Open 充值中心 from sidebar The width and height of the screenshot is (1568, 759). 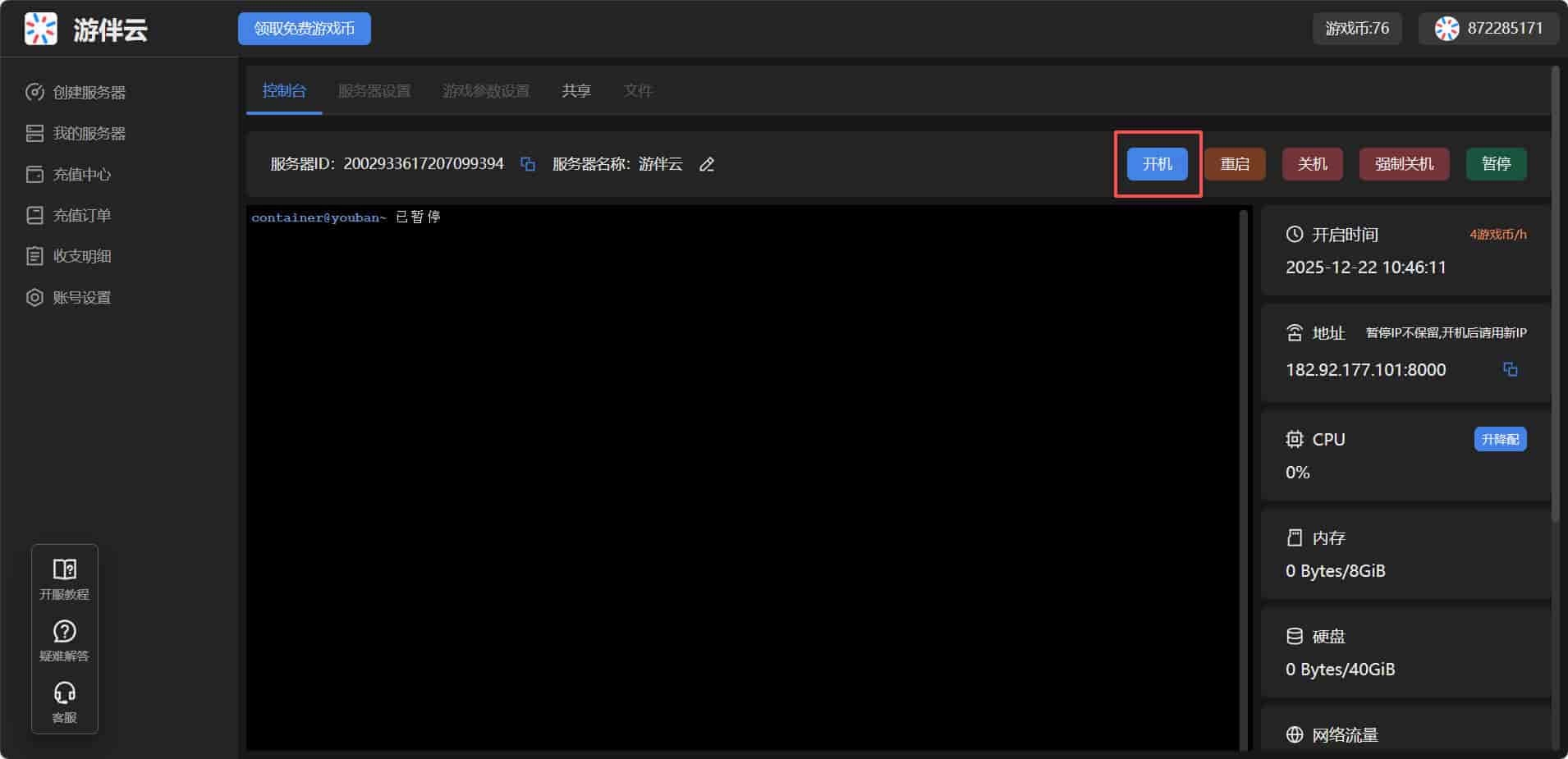81,175
